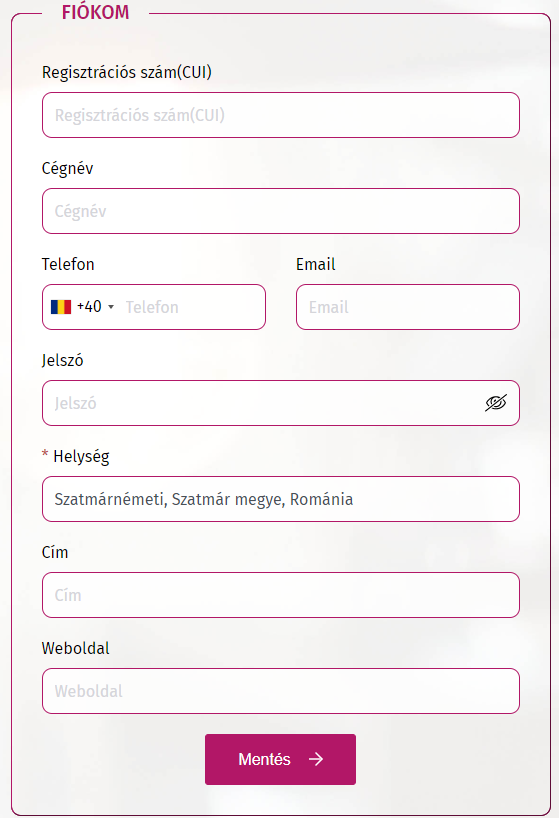Screen dimensions: 559x818
Task: Save the form with Mentés button
Action: tap(281, 759)
